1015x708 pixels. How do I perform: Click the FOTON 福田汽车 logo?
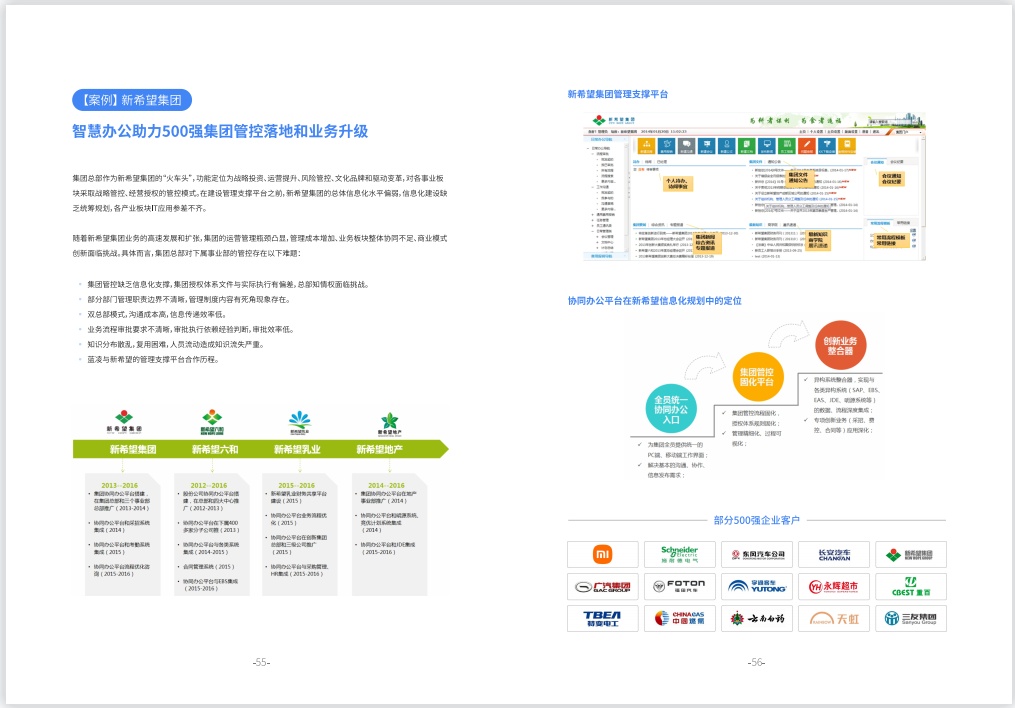click(680, 586)
